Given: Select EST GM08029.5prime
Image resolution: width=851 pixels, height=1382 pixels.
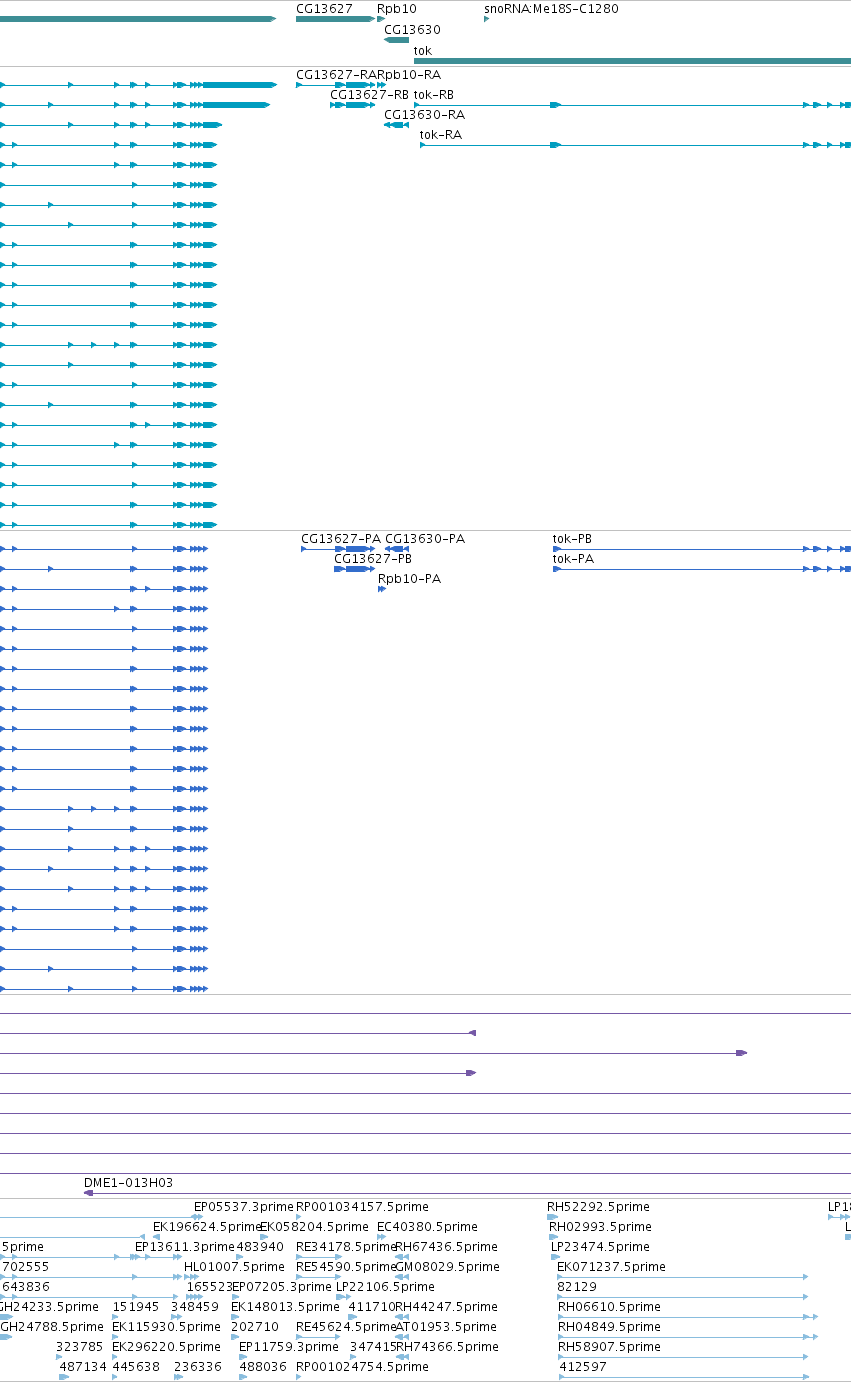Looking at the screenshot, I should pos(447,1266).
